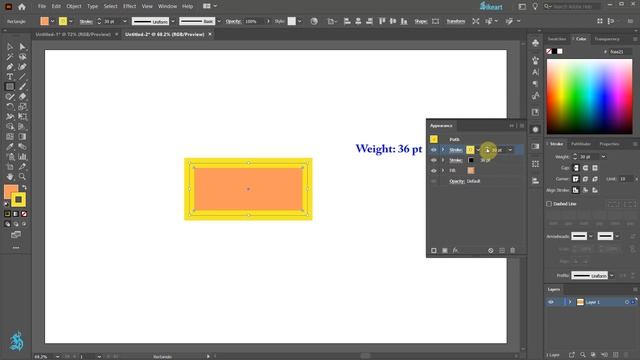Choose the Scale tool
The width and height of the screenshot is (640, 360).
(22, 107)
